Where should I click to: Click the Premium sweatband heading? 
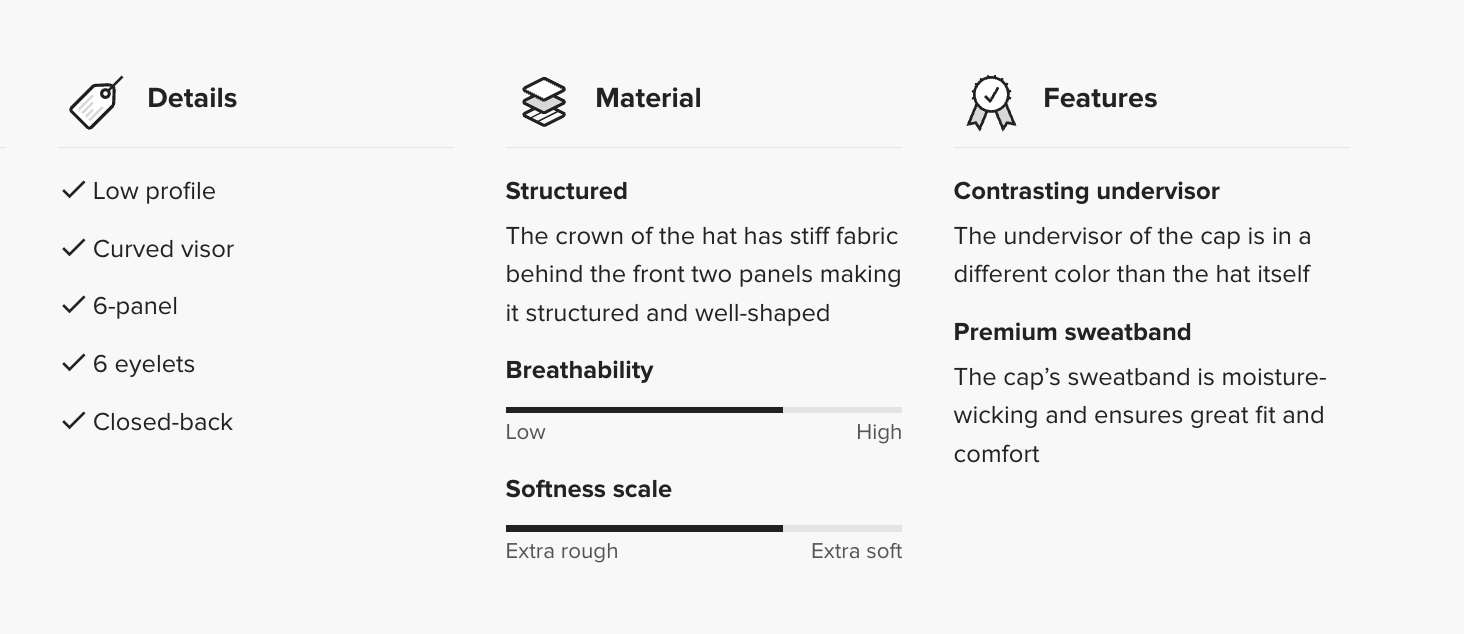tap(1072, 332)
